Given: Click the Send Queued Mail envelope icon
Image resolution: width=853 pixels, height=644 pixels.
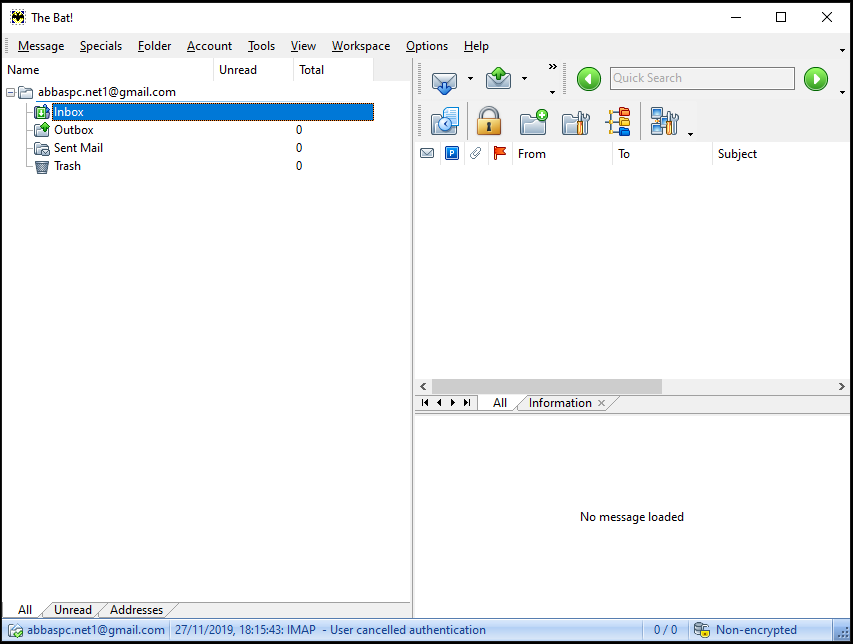Looking at the screenshot, I should click(x=498, y=78).
